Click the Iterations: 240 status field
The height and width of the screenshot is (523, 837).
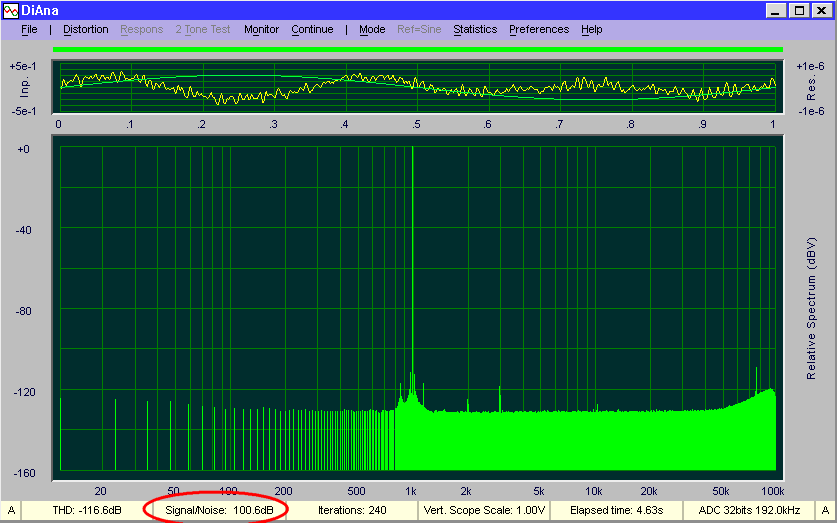352,510
